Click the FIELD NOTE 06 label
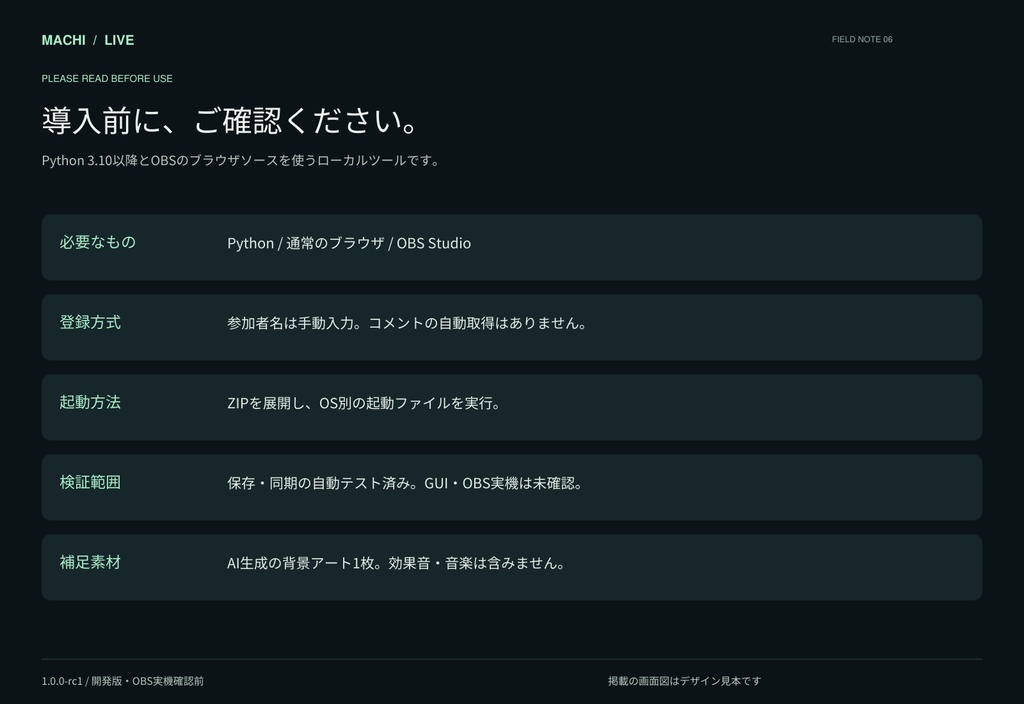This screenshot has width=1024, height=704. point(861,39)
